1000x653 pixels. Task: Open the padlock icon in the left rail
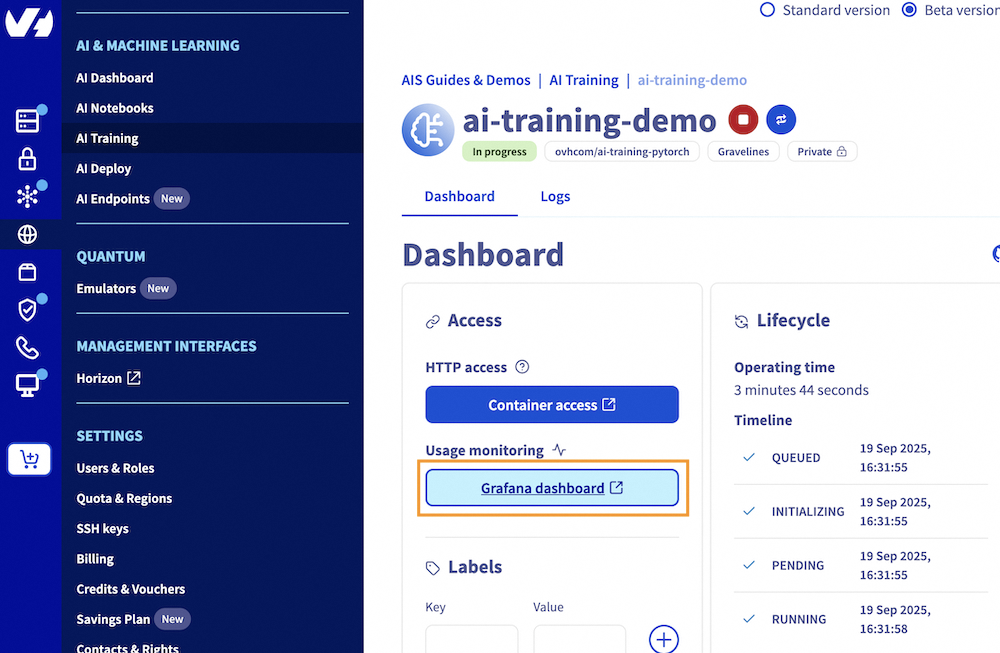(28, 159)
